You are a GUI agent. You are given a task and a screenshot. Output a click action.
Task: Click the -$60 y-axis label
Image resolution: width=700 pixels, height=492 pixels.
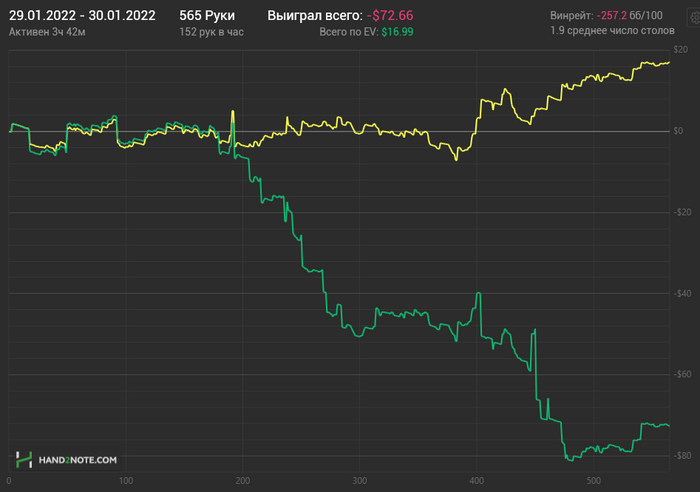[682, 374]
